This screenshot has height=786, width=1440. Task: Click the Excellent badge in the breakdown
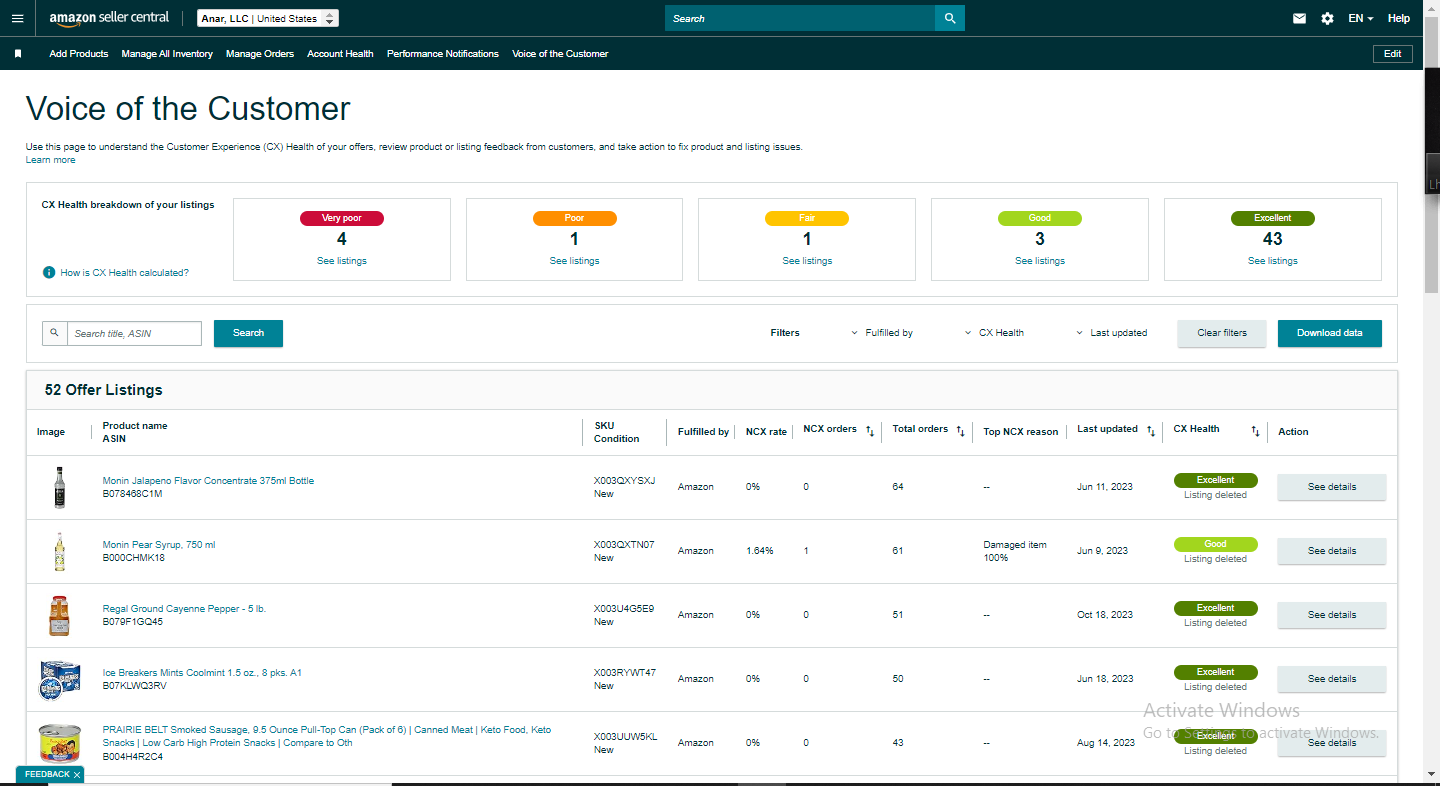(1273, 218)
